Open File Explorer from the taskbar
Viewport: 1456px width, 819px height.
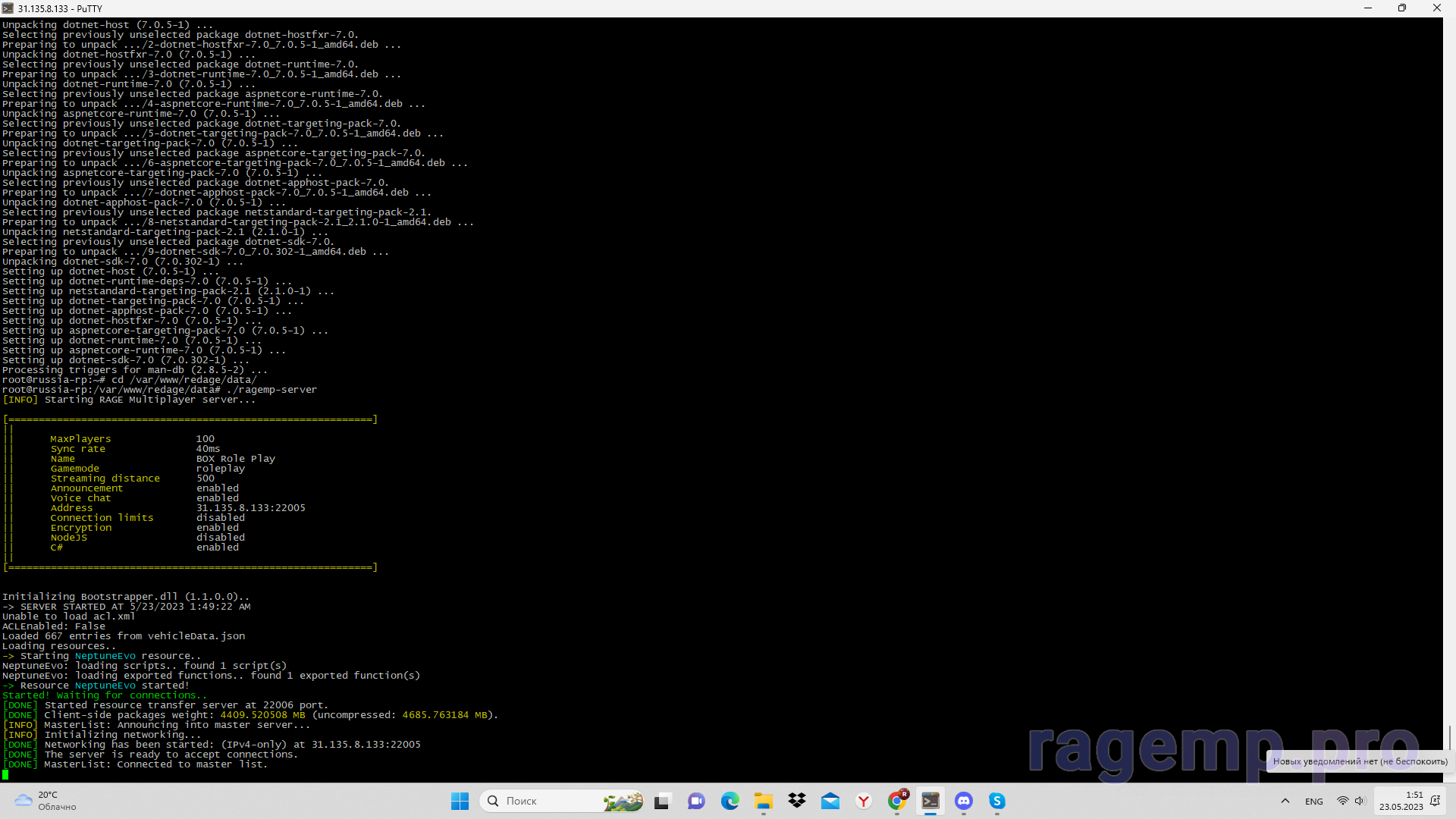tap(763, 802)
